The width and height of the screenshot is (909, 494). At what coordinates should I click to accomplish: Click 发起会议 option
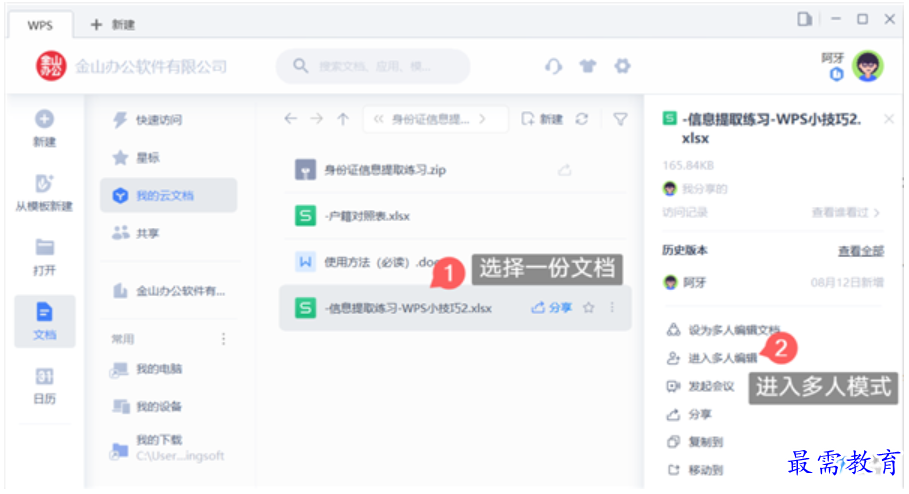[700, 386]
